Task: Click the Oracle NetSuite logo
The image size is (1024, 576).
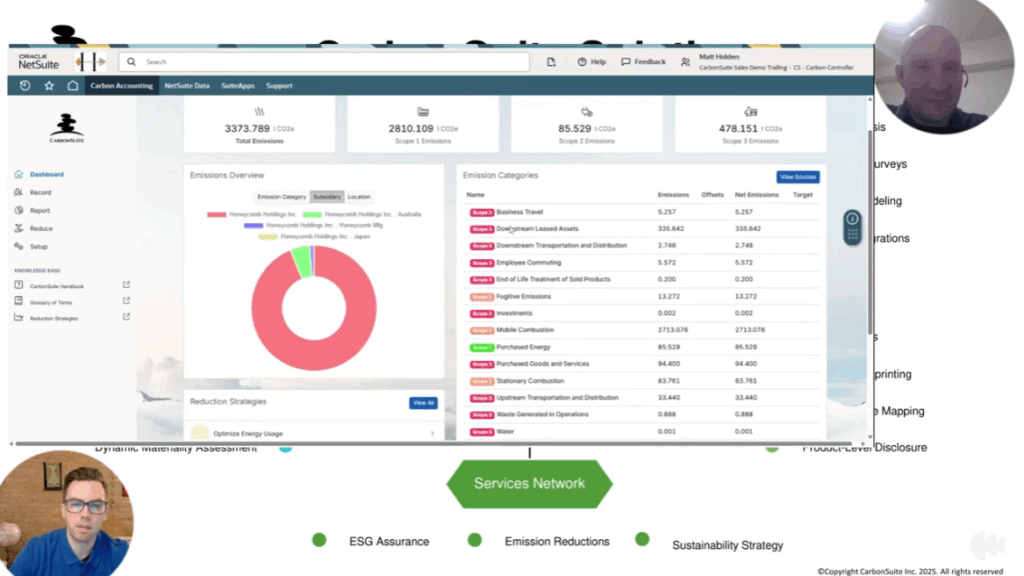Action: tap(39, 61)
